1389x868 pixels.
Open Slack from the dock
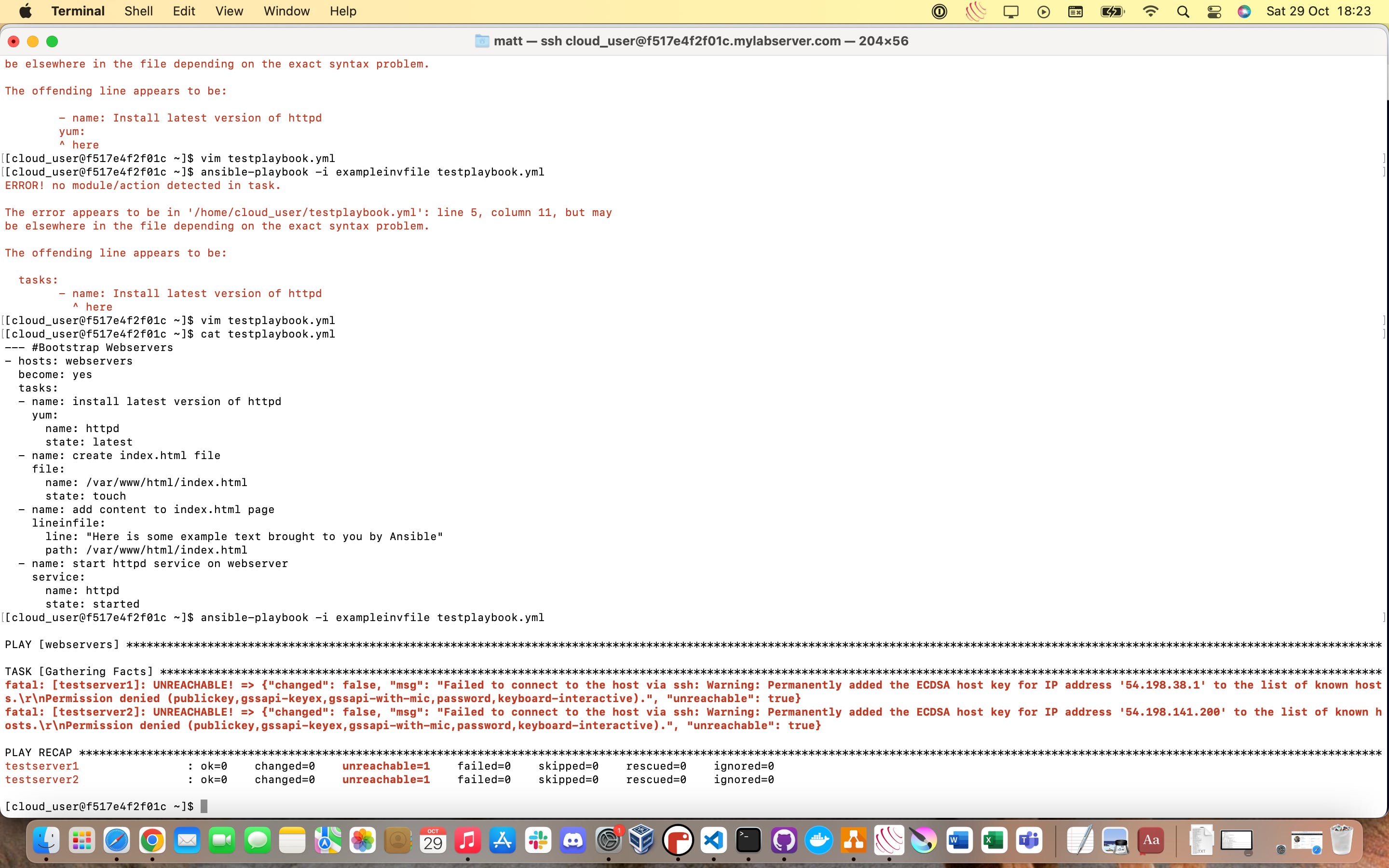click(538, 841)
